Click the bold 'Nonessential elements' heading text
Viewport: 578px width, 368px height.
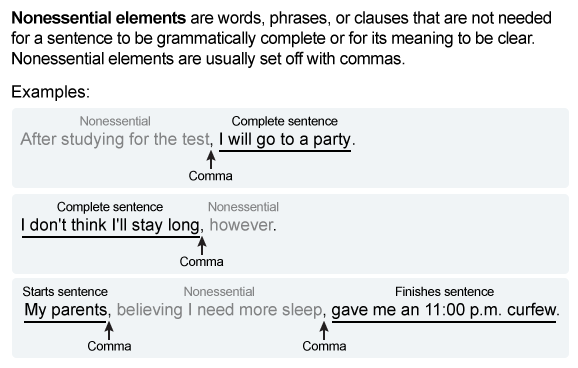tap(98, 18)
